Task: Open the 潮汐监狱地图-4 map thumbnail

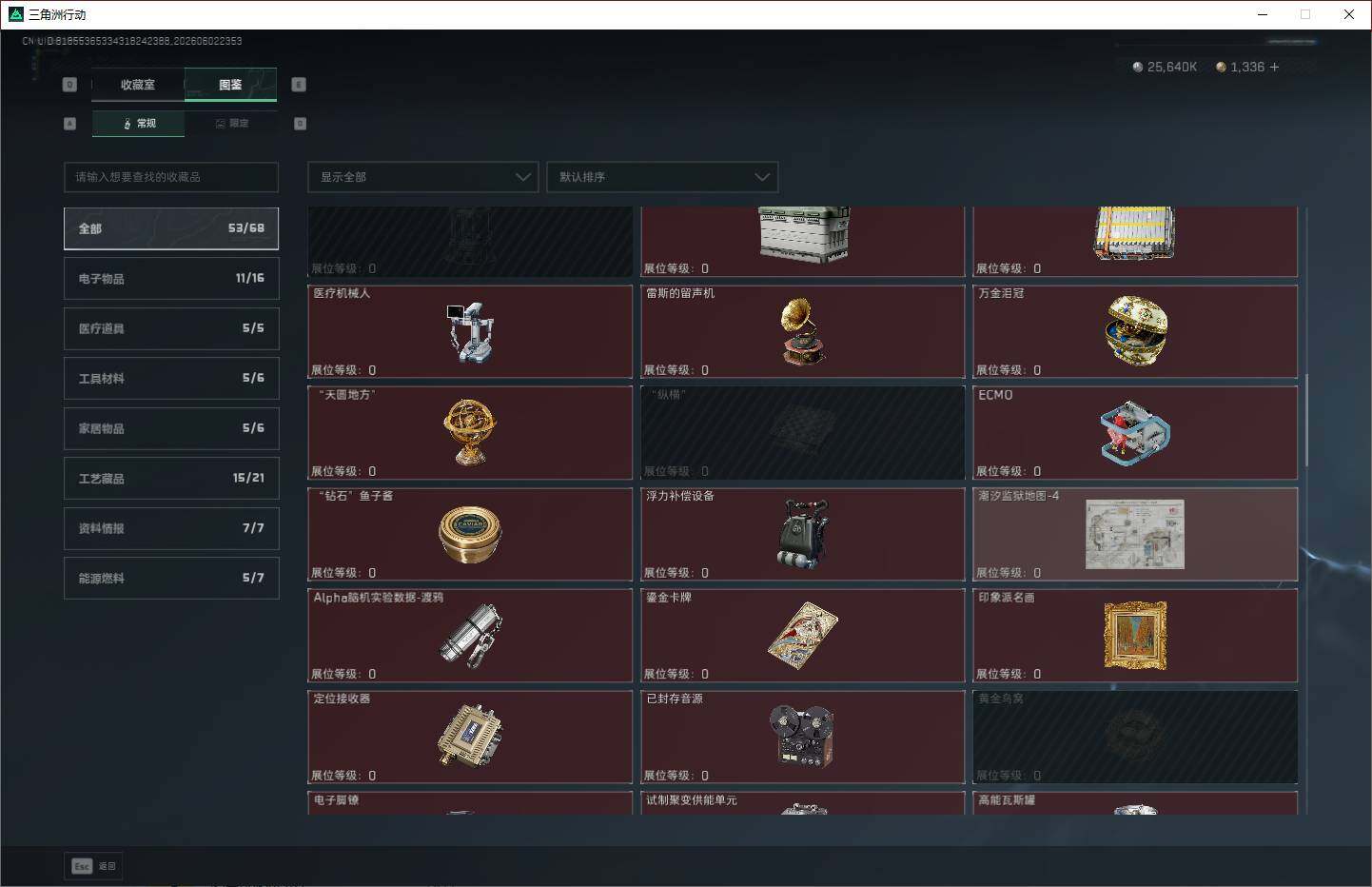Action: click(1135, 534)
